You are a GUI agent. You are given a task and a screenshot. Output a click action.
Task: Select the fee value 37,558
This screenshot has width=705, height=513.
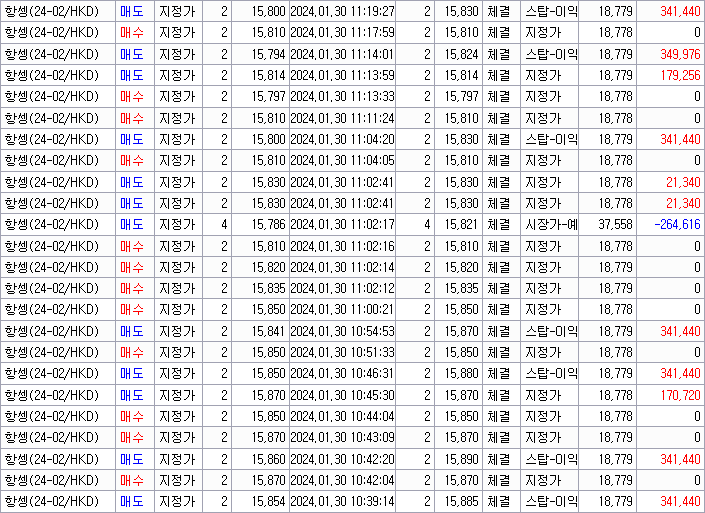(x=615, y=224)
